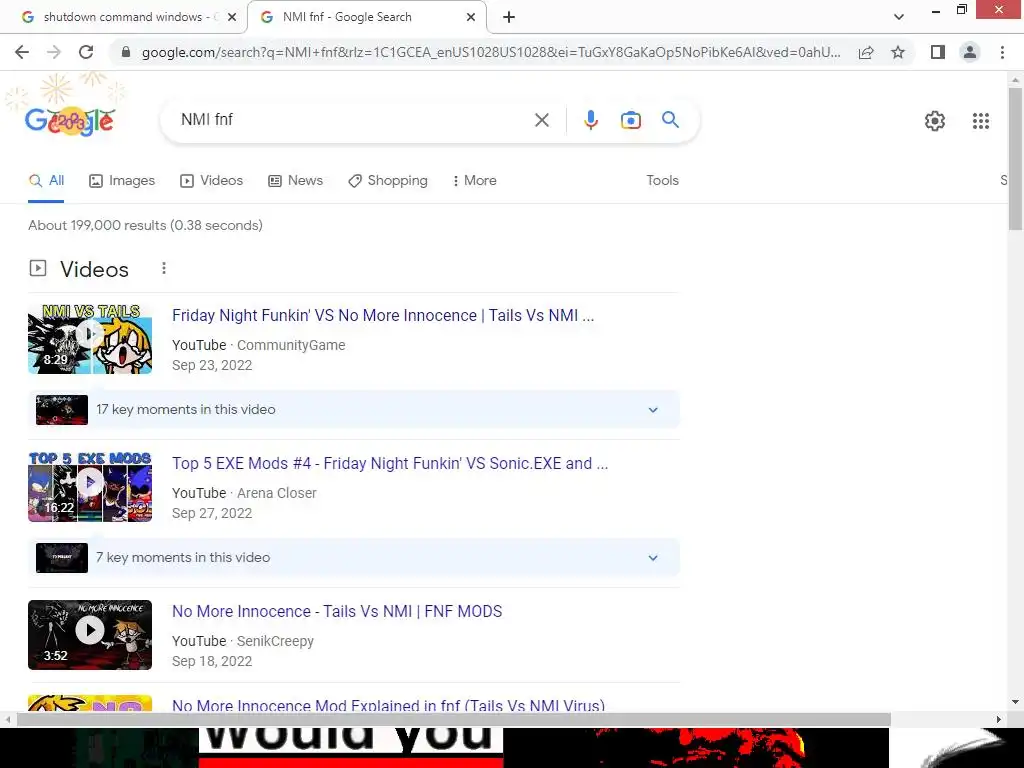Start voice search with microphone

click(x=590, y=120)
